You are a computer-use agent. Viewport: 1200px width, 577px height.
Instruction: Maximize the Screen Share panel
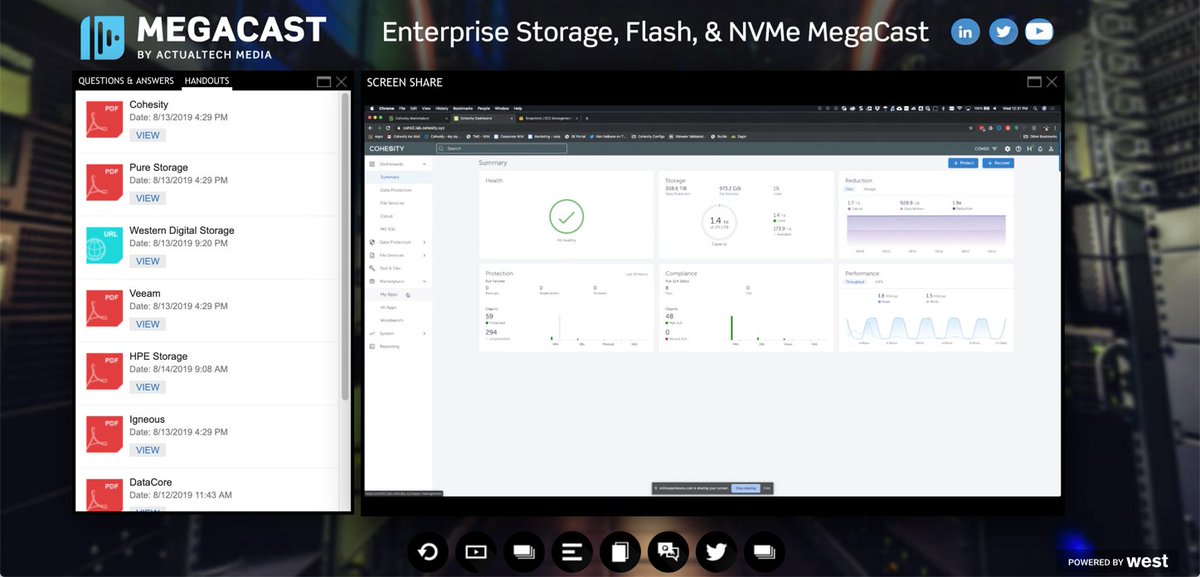click(1034, 82)
